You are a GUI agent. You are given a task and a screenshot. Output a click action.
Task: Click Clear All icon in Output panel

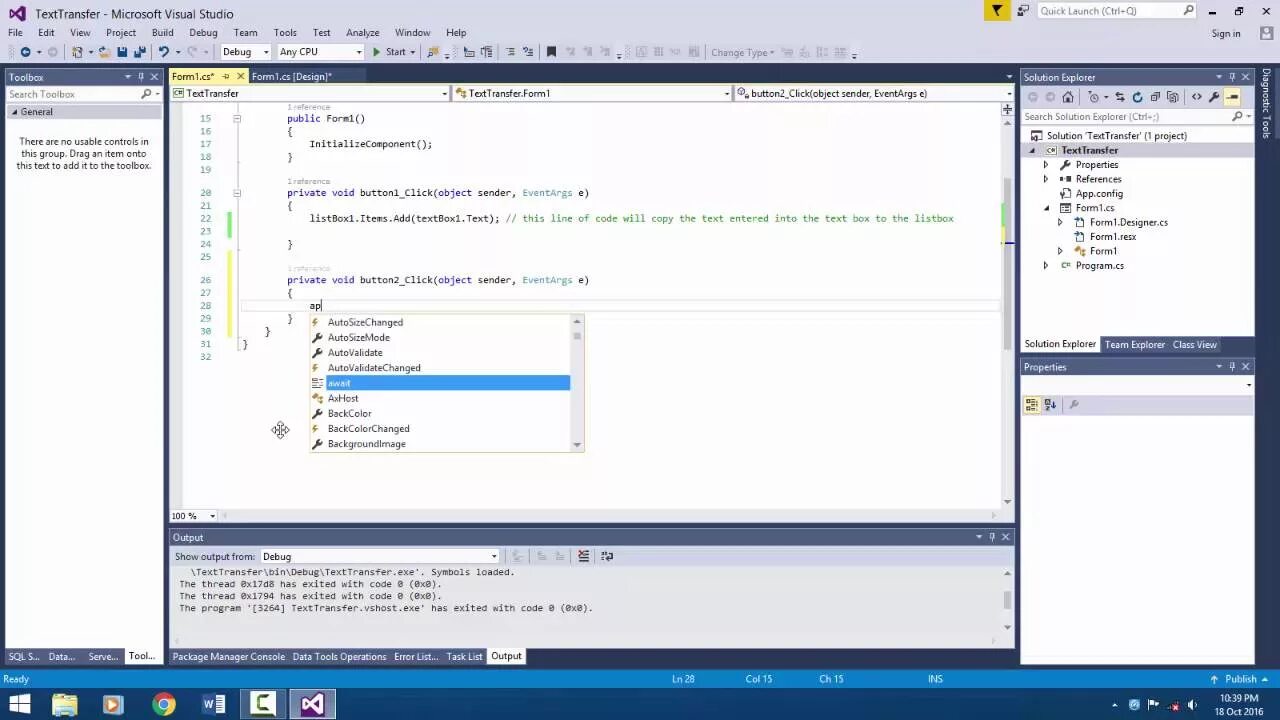pyautogui.click(x=583, y=556)
